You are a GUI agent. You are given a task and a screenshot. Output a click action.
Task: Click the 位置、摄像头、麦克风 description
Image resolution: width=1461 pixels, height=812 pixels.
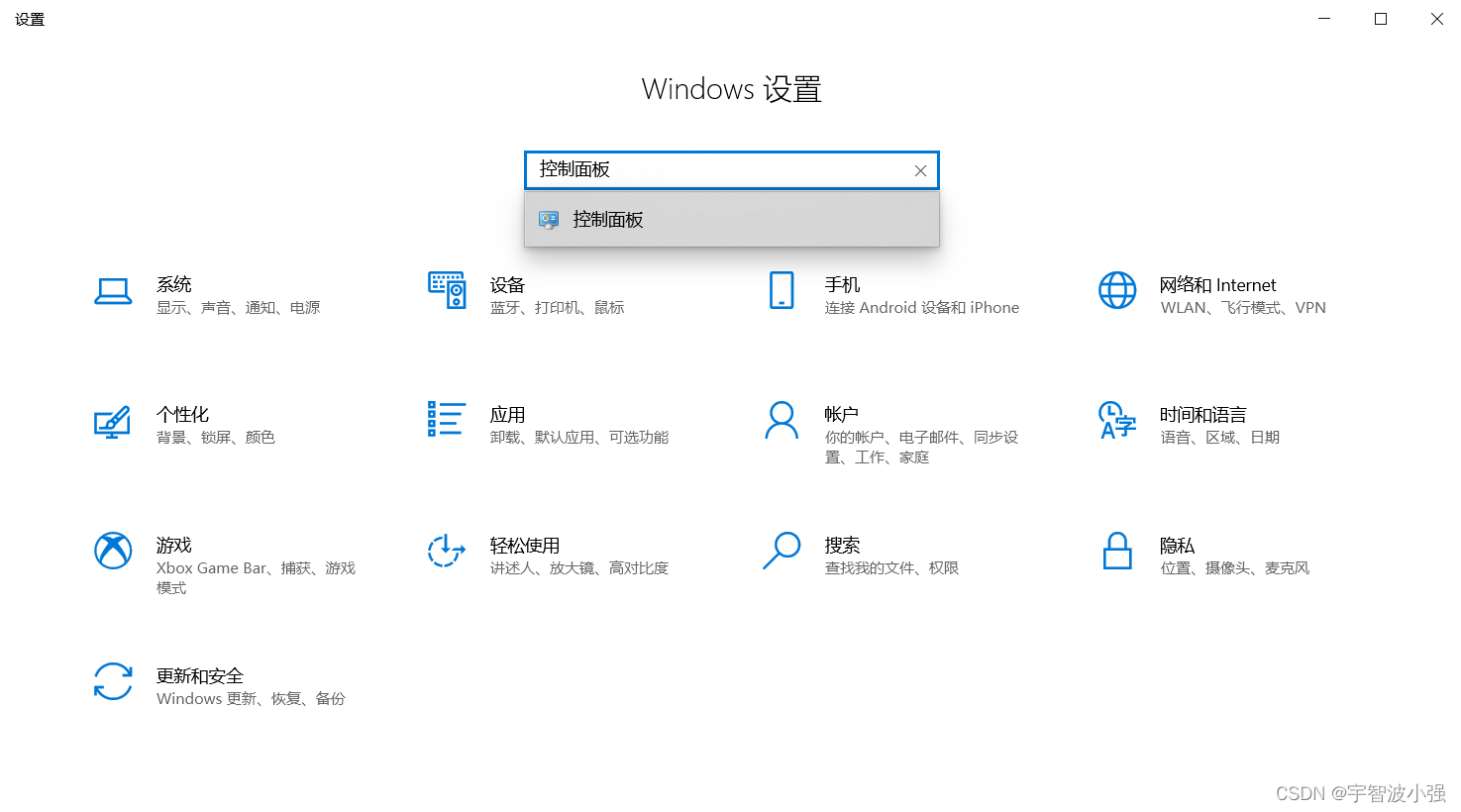click(x=1235, y=568)
